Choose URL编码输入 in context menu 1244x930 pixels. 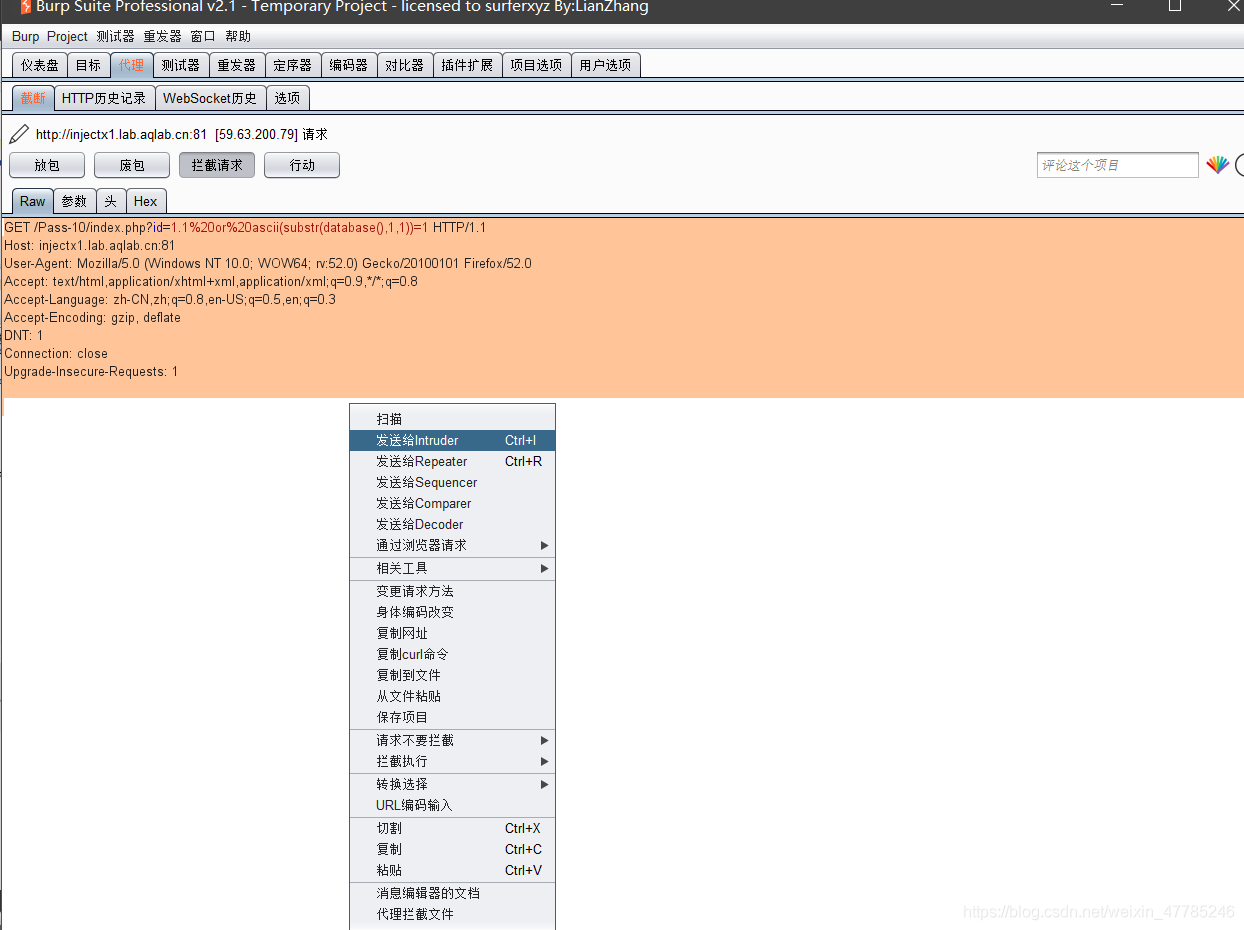coord(452,805)
